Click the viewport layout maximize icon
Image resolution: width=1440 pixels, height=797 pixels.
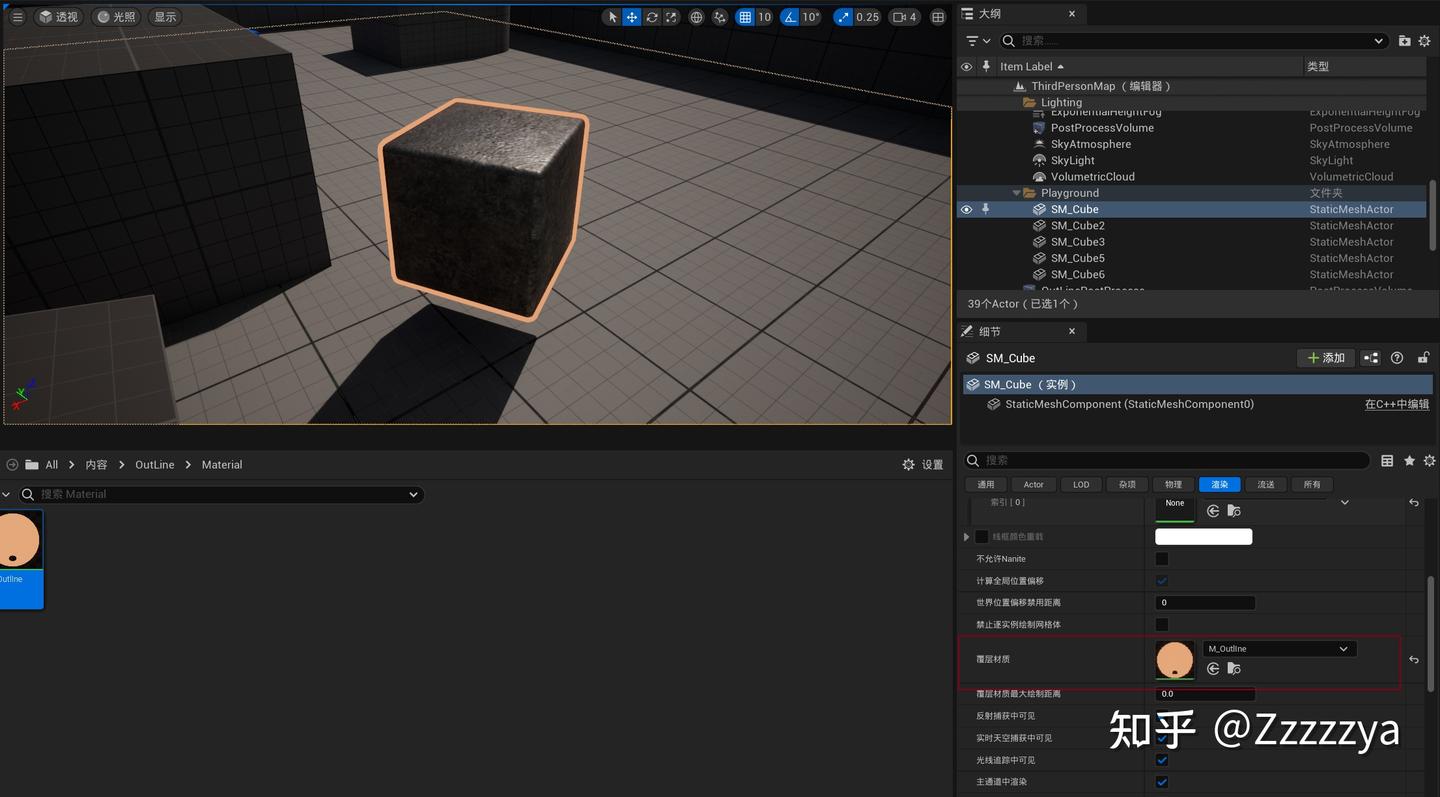click(938, 17)
